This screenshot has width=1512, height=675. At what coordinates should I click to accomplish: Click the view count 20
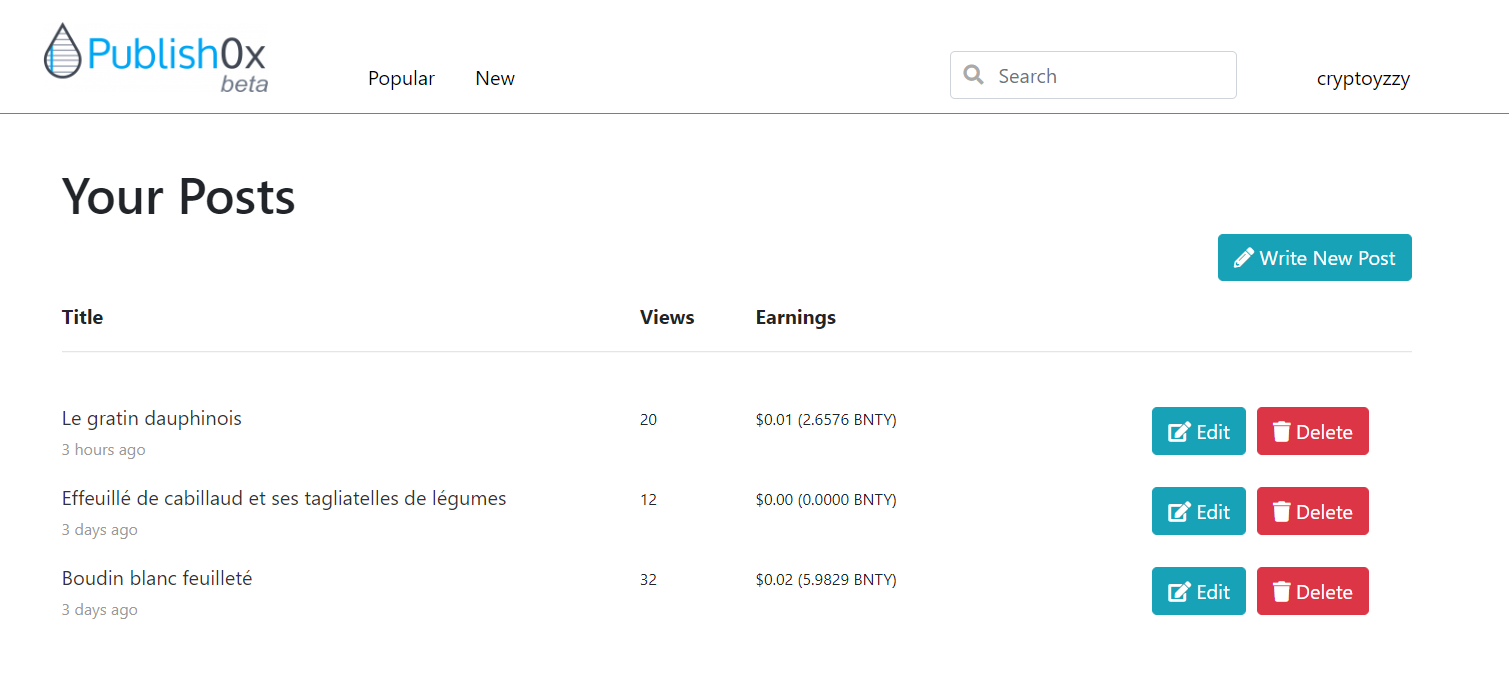[x=649, y=420]
